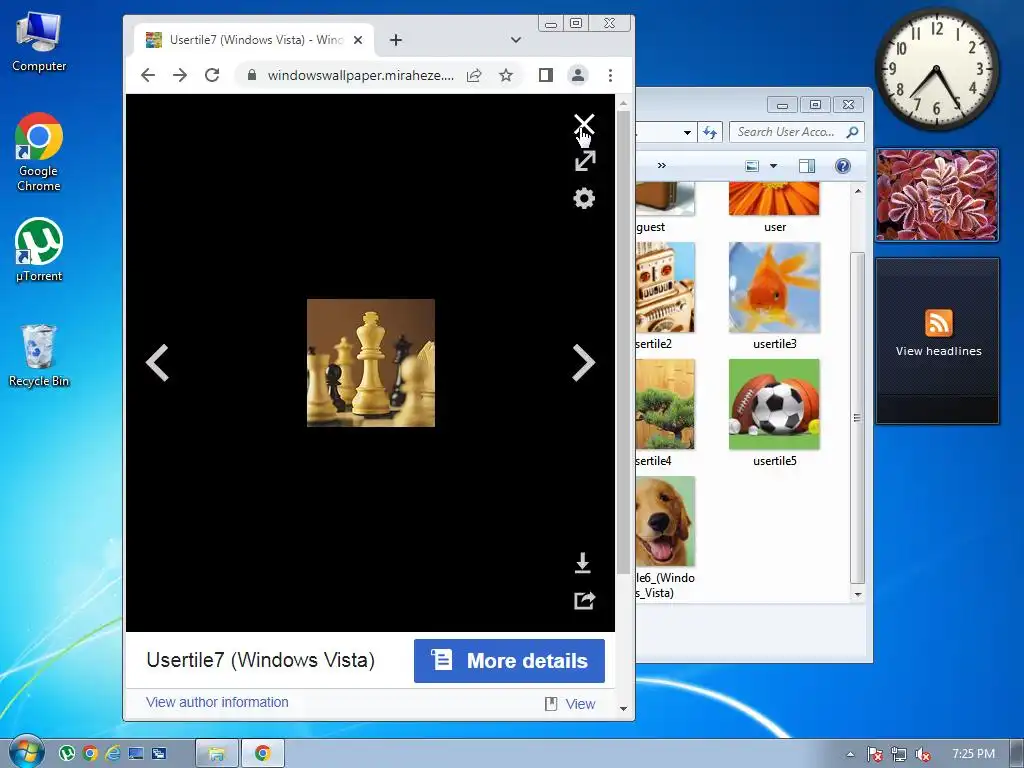The width and height of the screenshot is (1024, 768).
Task: Switch to Explorer taskbar button
Action: pos(216,754)
